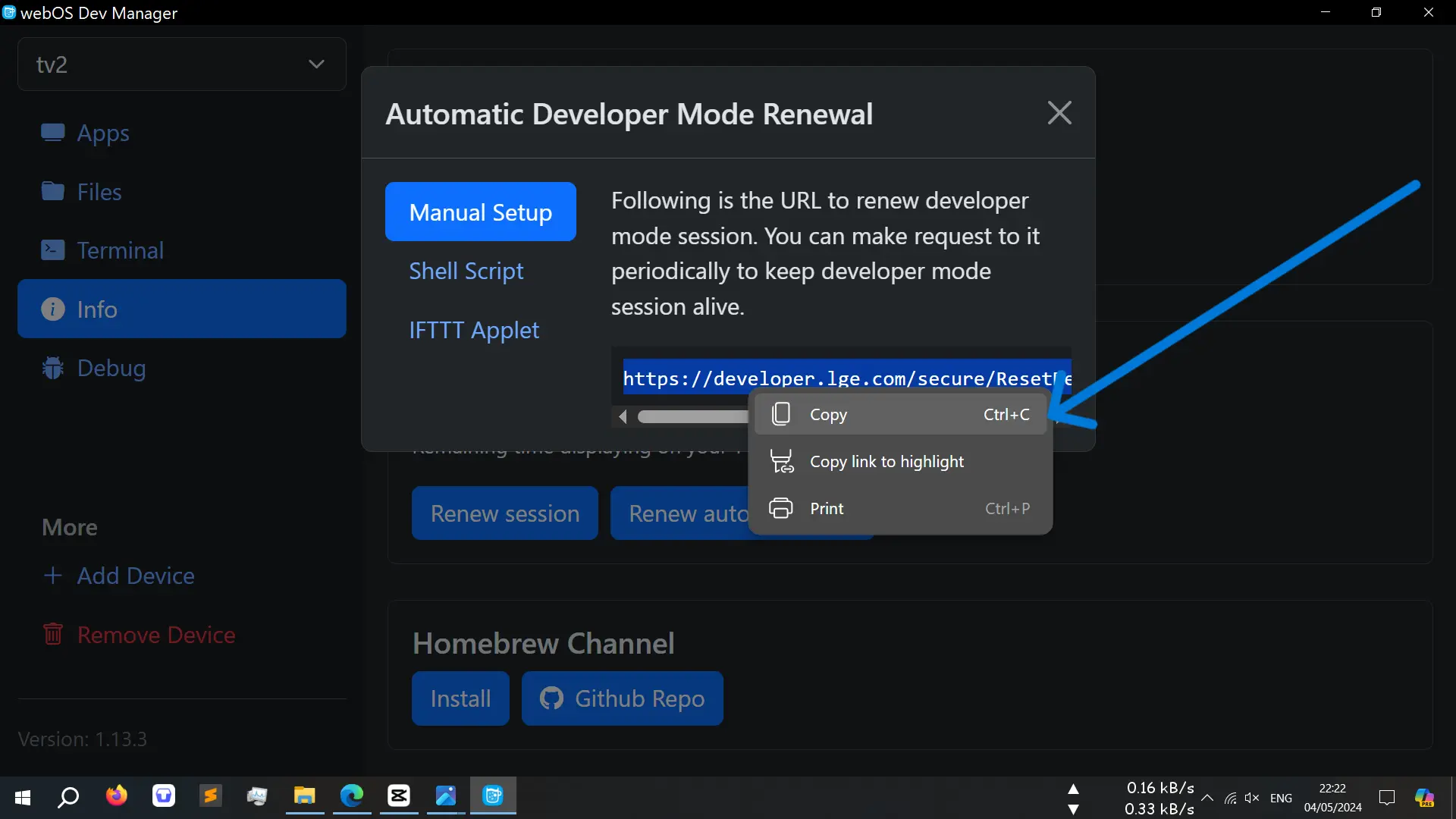Click the Debug bug icon

tap(52, 368)
